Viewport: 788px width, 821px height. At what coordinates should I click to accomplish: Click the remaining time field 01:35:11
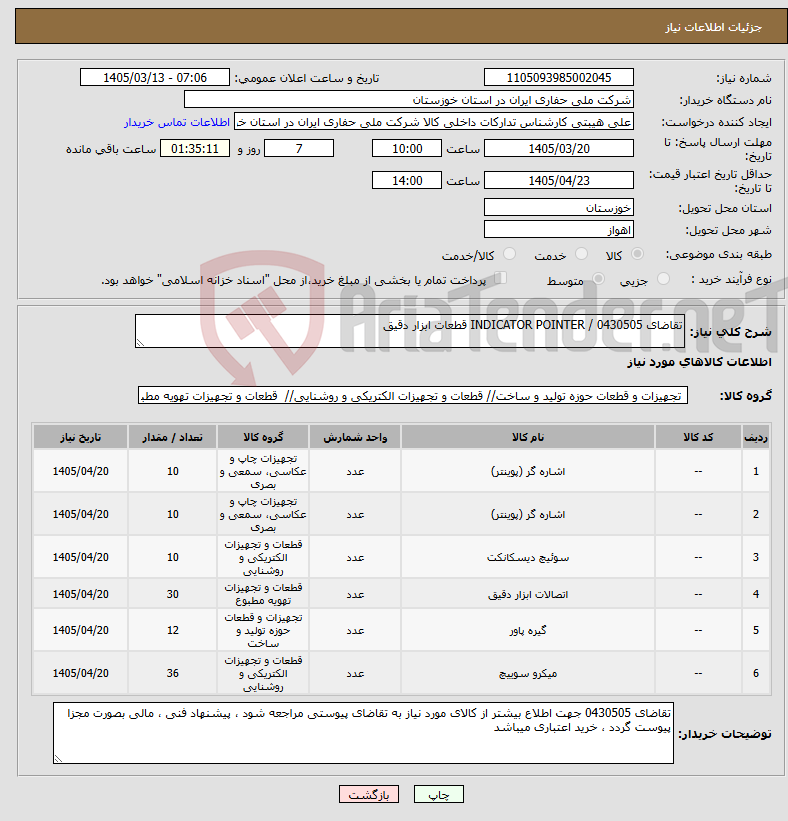[x=195, y=149]
